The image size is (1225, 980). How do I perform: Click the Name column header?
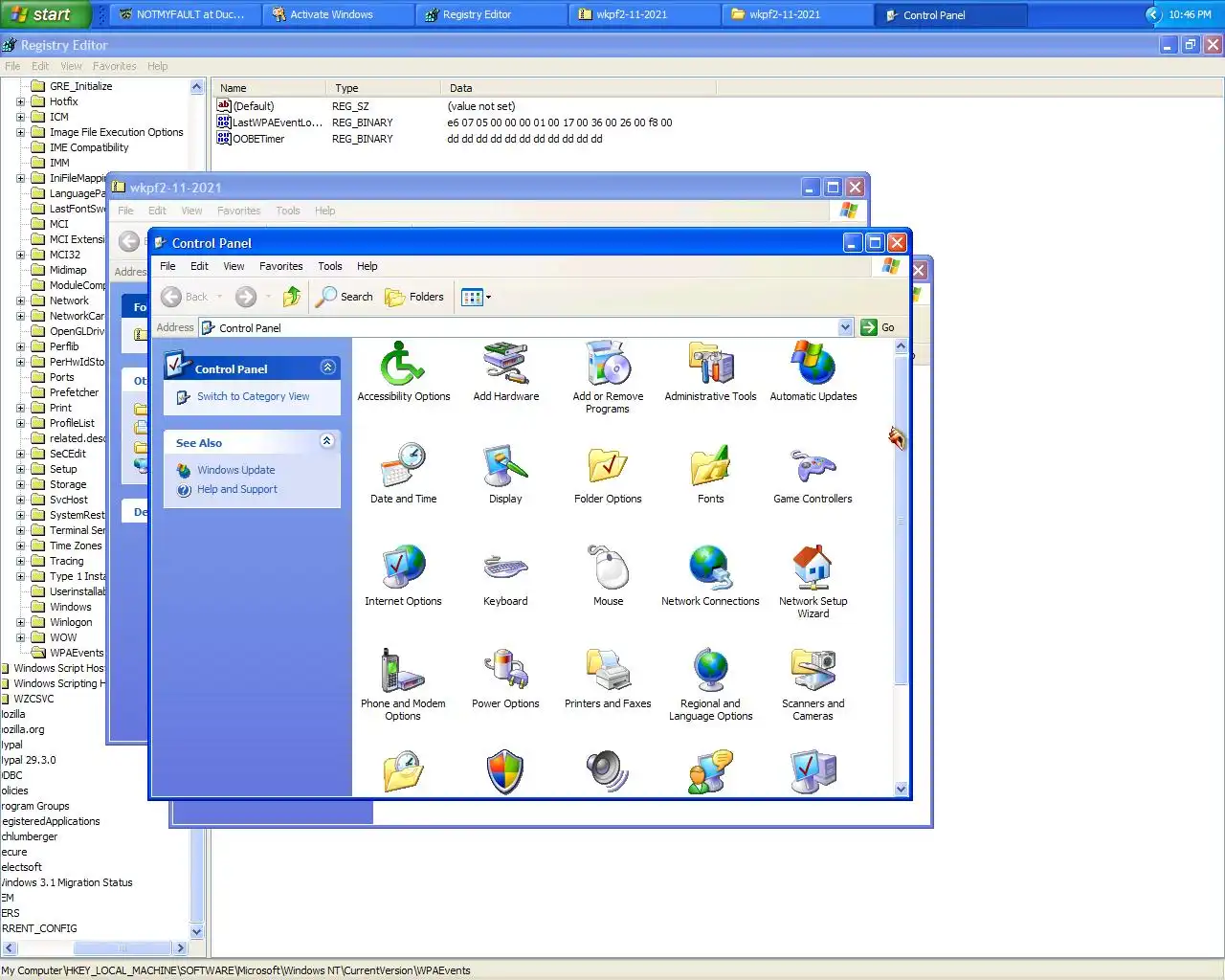269,87
